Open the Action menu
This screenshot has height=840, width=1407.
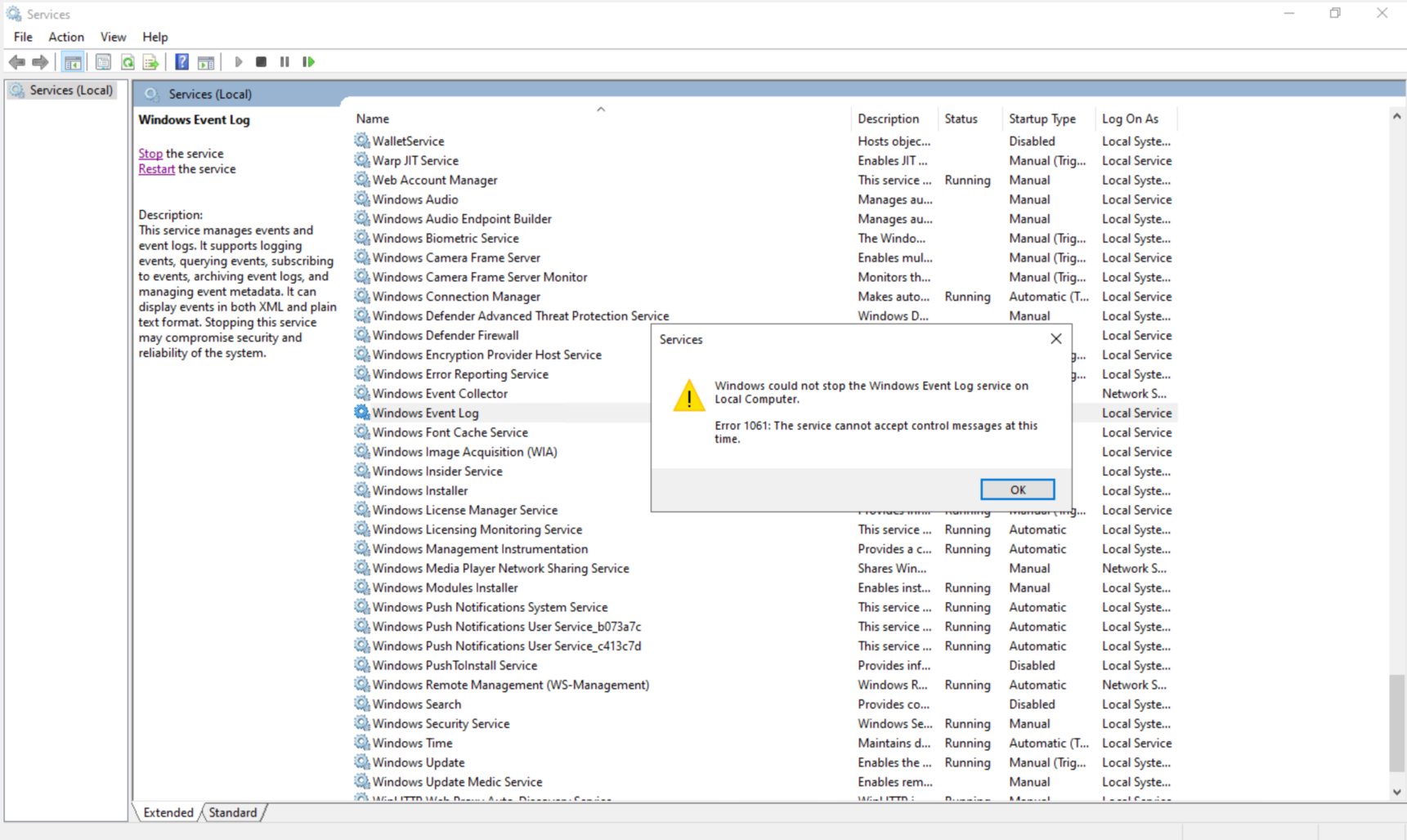66,37
